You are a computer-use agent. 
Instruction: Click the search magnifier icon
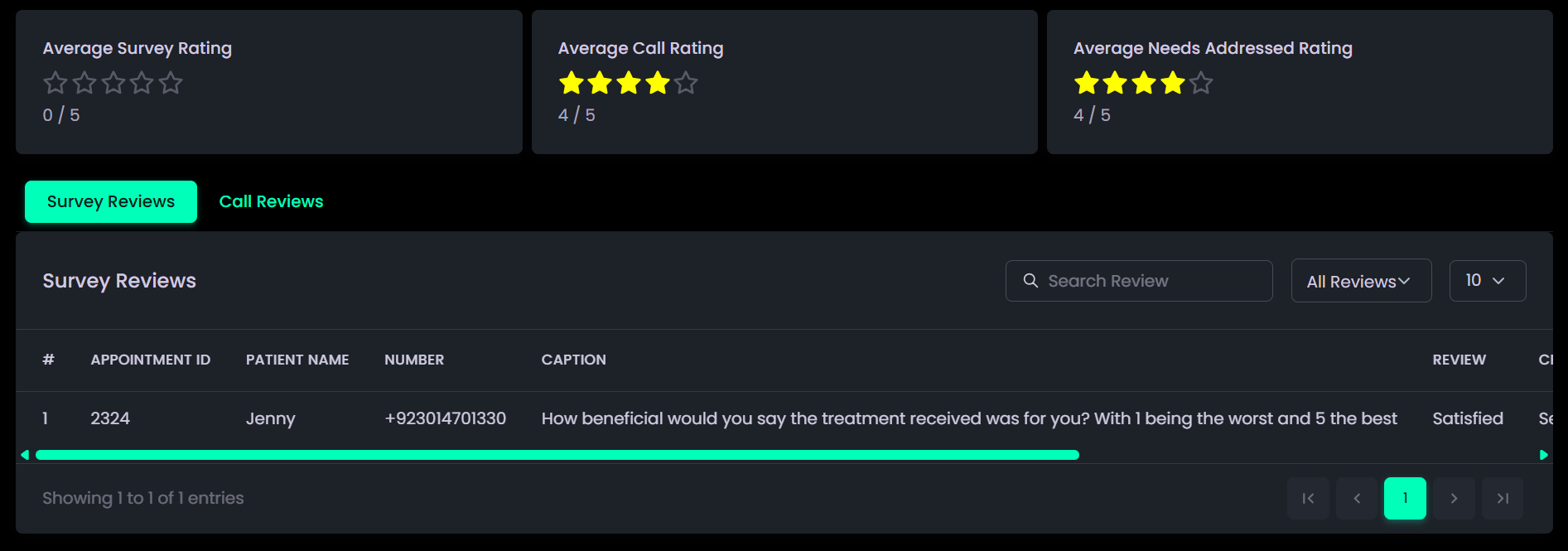[x=1030, y=281]
